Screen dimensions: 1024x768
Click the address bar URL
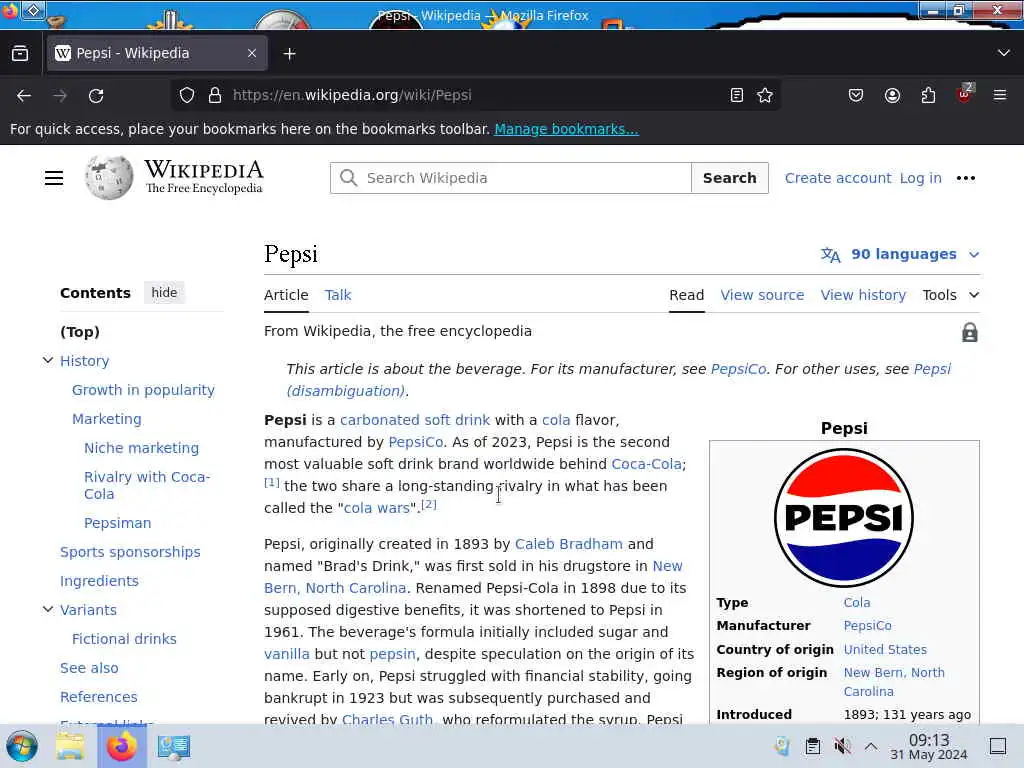pyautogui.click(x=352, y=95)
